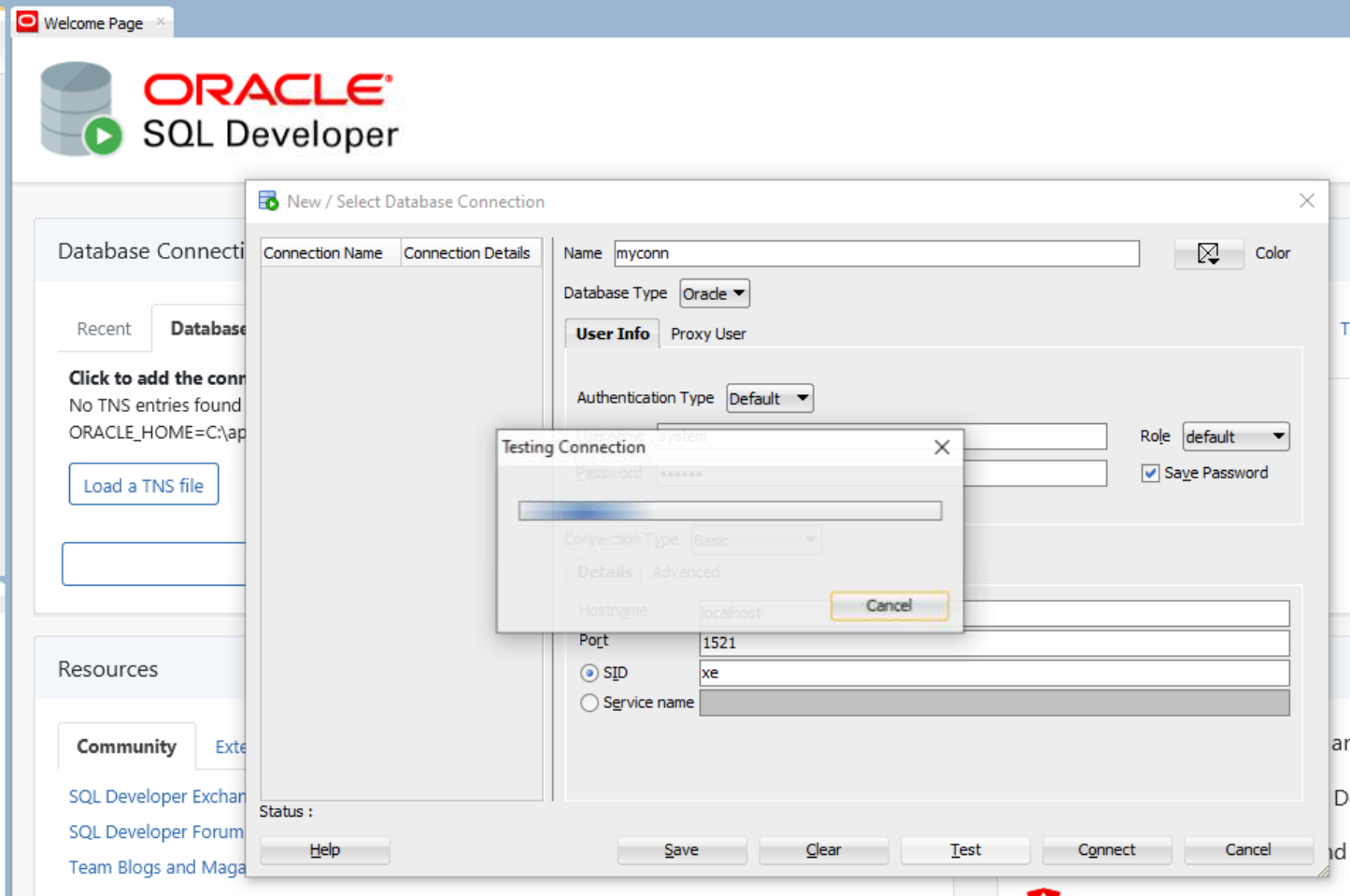1350x896 pixels.
Task: Open the Database Type dropdown
Action: coord(715,293)
